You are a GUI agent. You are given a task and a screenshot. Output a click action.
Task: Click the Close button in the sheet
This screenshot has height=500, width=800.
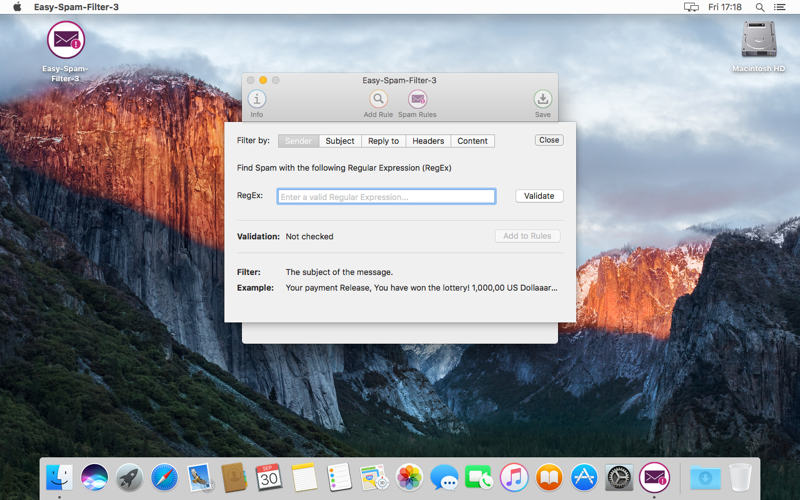[549, 140]
